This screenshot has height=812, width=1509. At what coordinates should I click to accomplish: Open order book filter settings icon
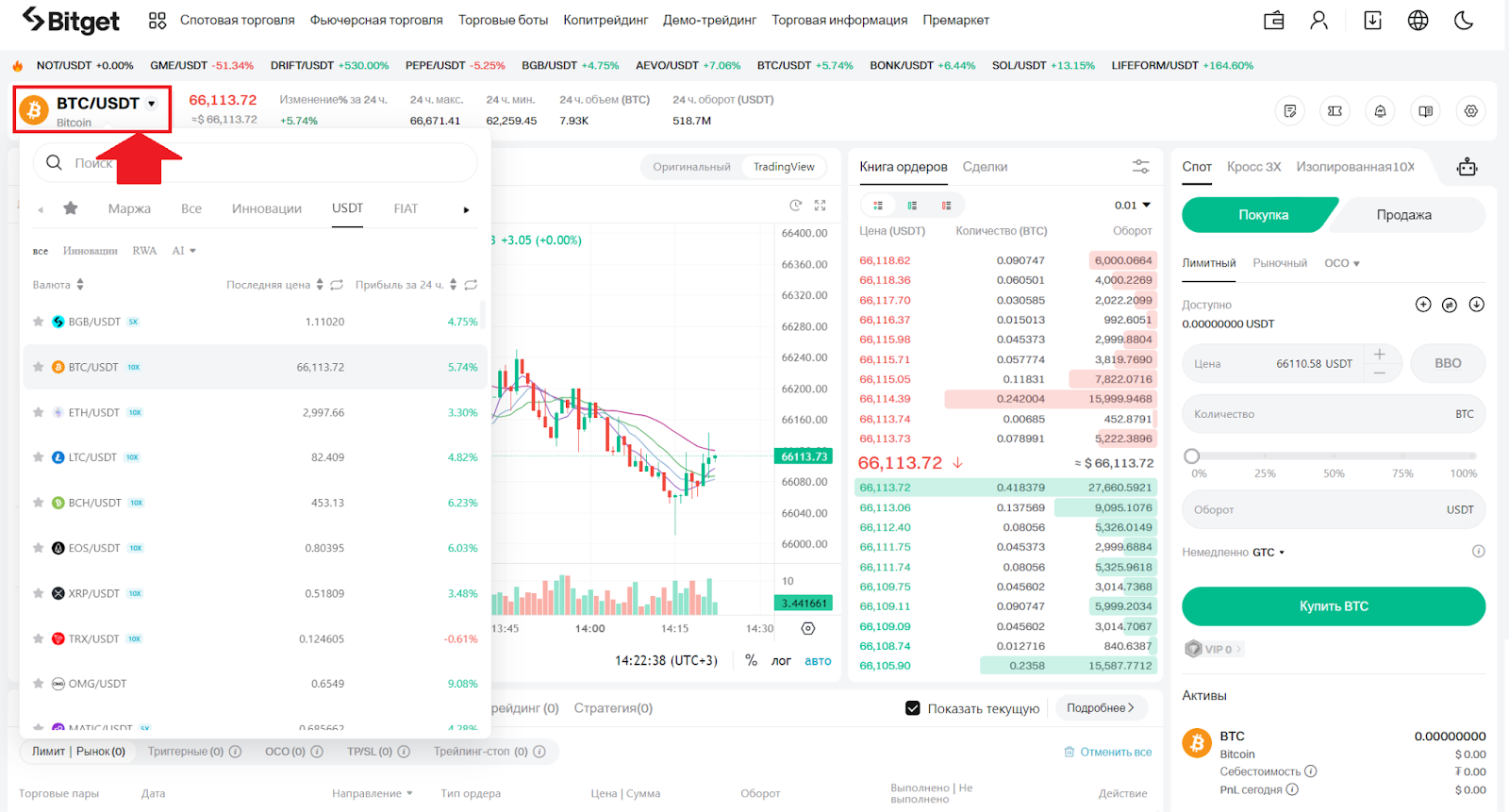[1140, 167]
